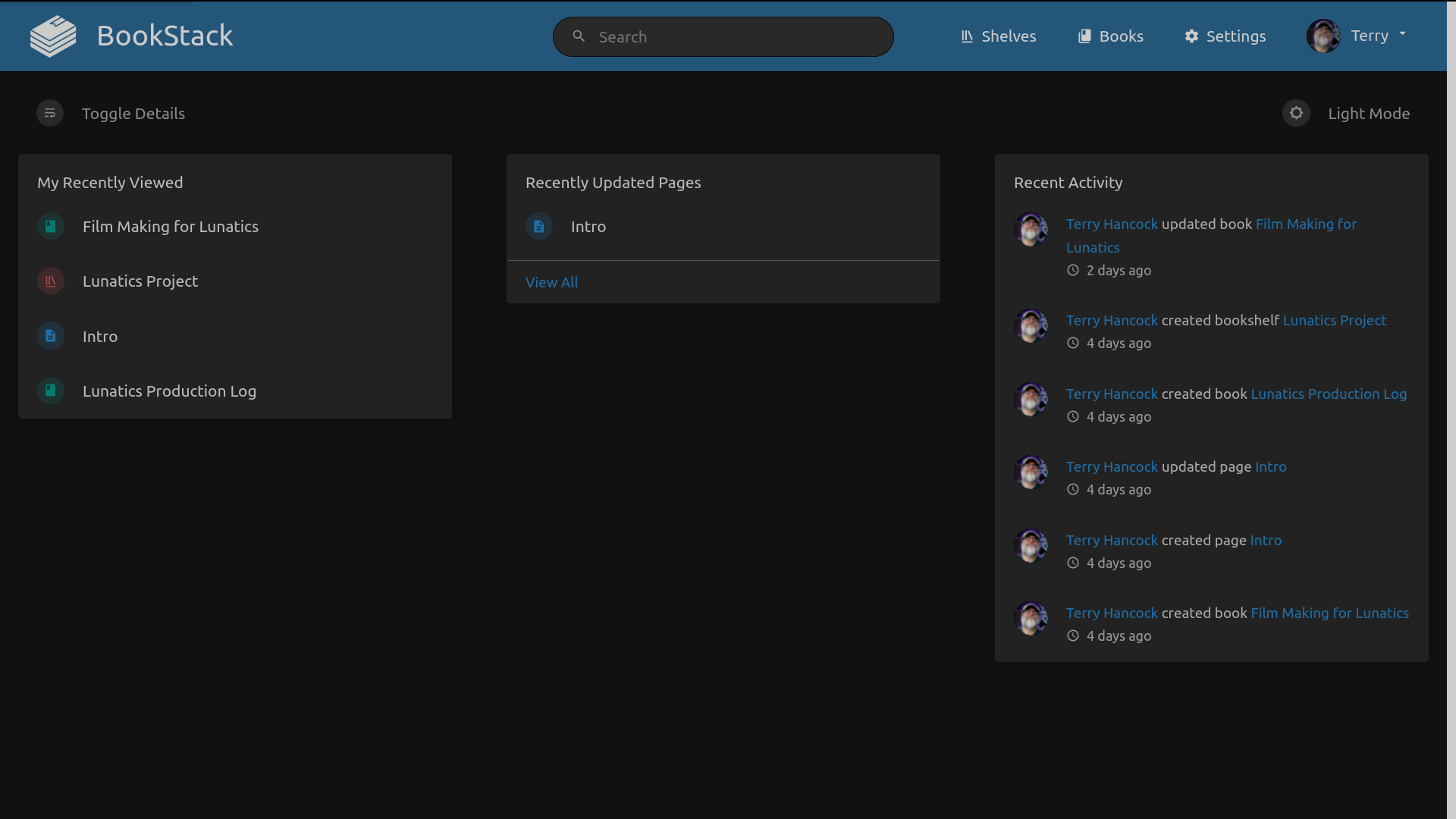Image resolution: width=1456 pixels, height=819 pixels.
Task: Click the search magnifier icon
Action: [x=579, y=36]
